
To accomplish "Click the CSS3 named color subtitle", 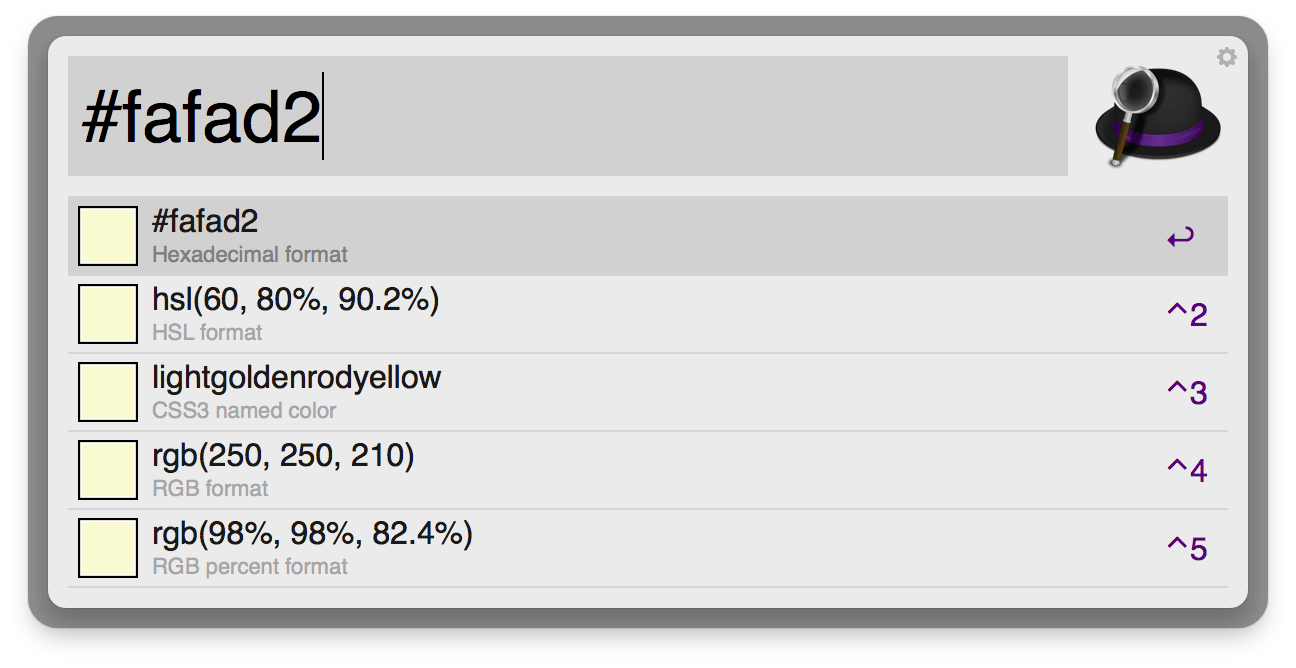I will 244,411.
